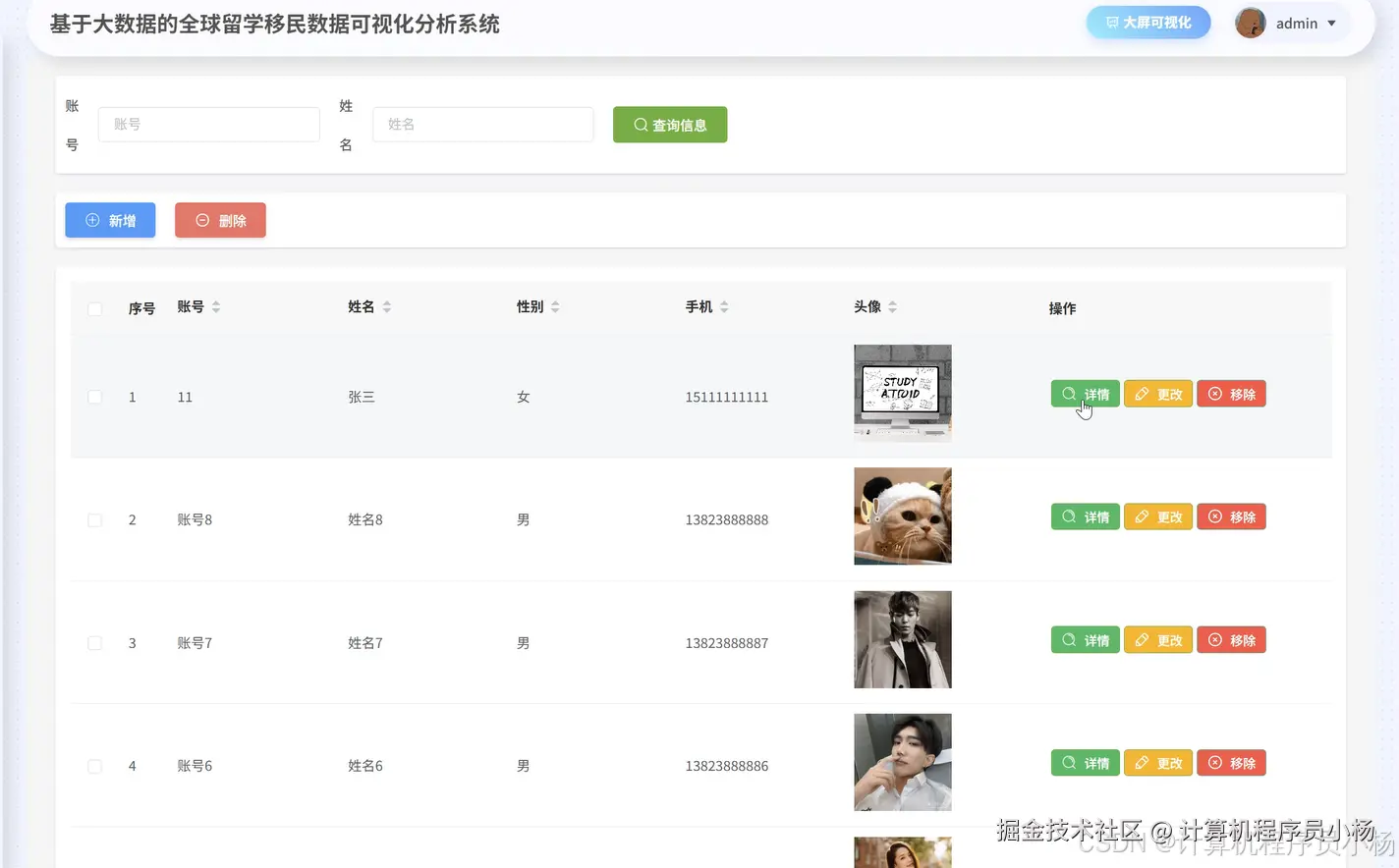The width and height of the screenshot is (1399, 868).
Task: Open the cat avatar thumbnail
Action: click(x=903, y=516)
